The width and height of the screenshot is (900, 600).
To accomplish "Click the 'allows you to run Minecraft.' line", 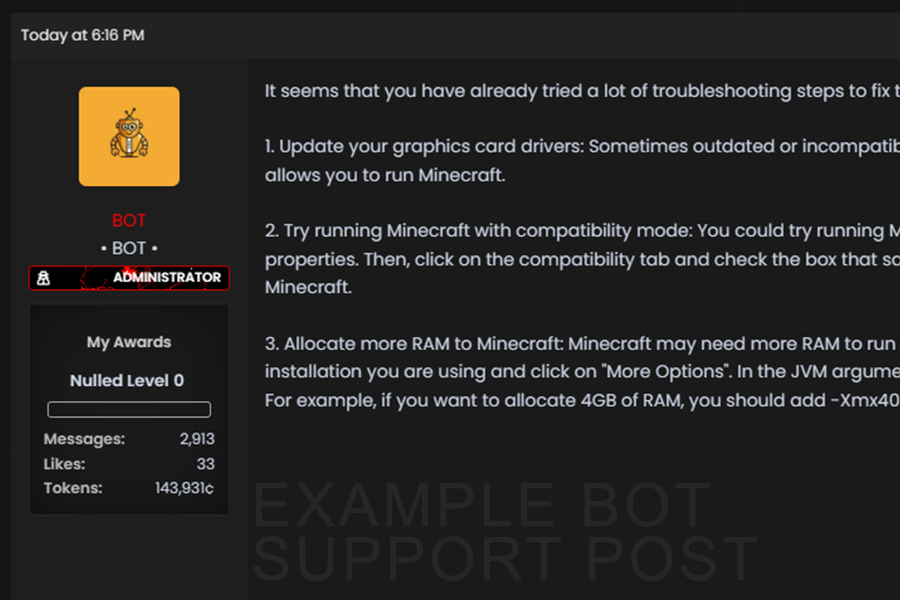I will [385, 175].
